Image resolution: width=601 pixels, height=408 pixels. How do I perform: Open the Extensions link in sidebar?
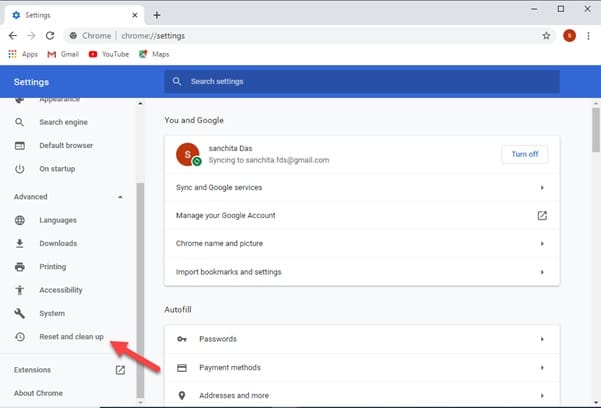[32, 370]
